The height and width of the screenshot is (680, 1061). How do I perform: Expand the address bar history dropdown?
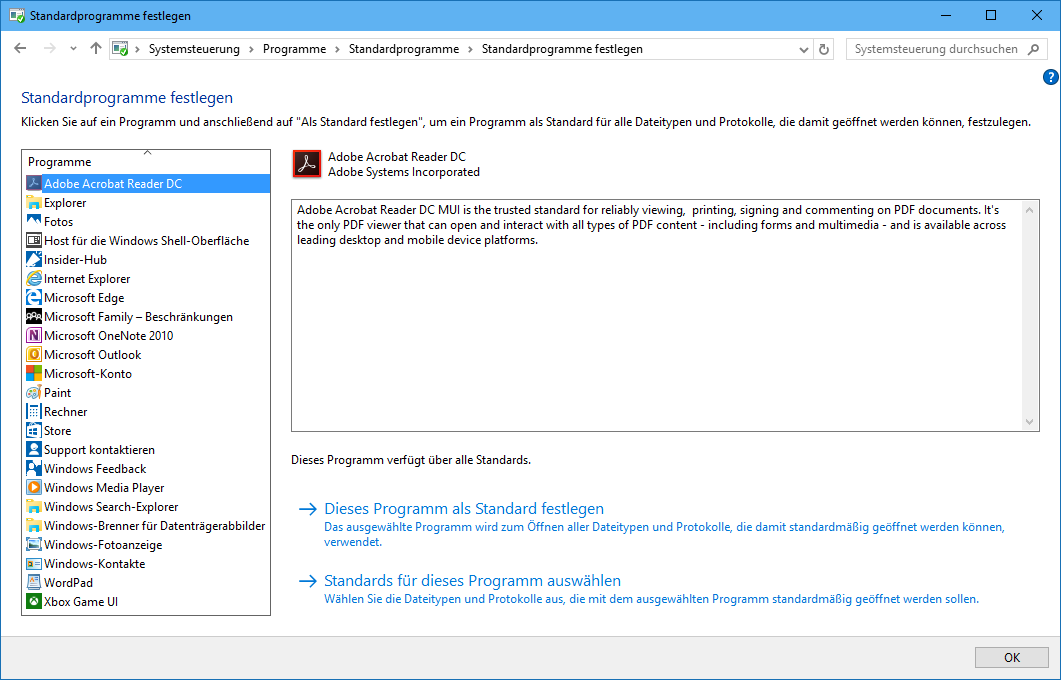click(803, 49)
